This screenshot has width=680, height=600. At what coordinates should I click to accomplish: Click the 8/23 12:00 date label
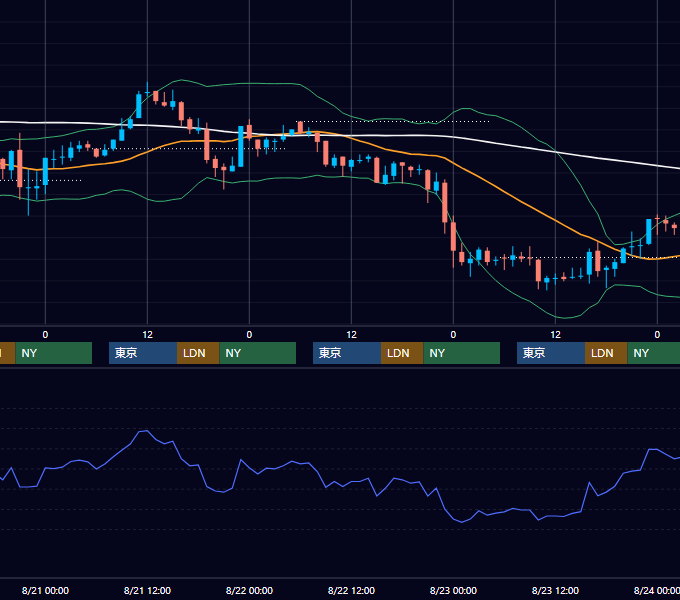(x=556, y=590)
